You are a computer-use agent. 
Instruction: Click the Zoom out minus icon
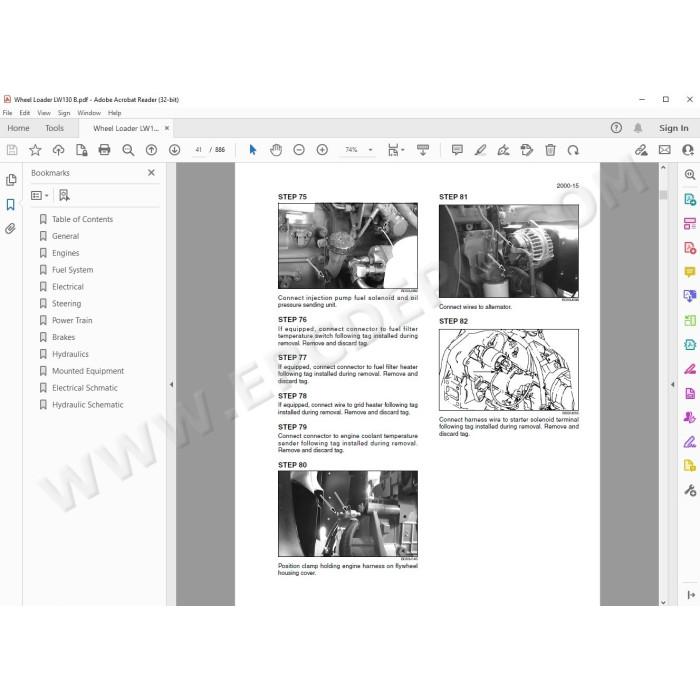[x=299, y=150]
